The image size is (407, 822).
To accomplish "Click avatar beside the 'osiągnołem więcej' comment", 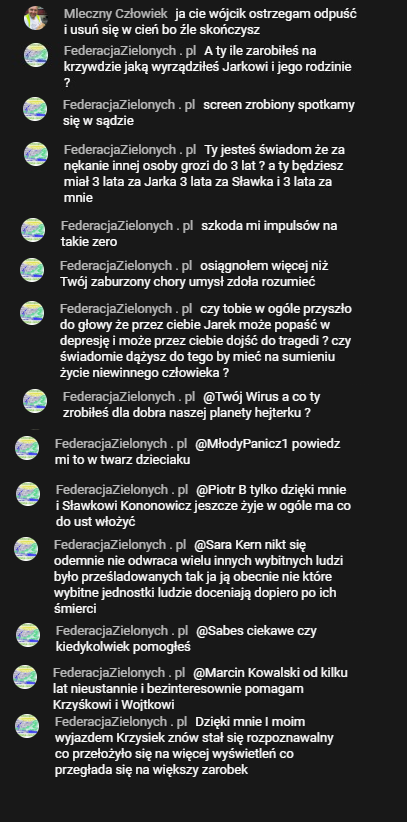I will [32, 270].
